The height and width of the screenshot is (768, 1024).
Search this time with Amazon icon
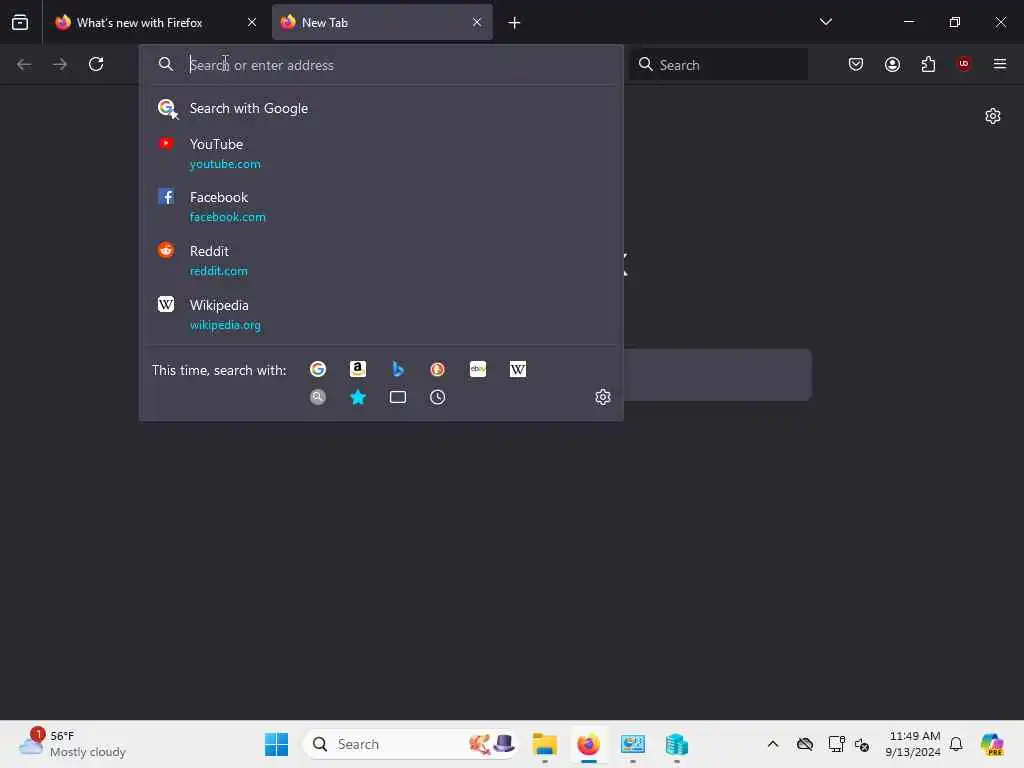pos(358,370)
